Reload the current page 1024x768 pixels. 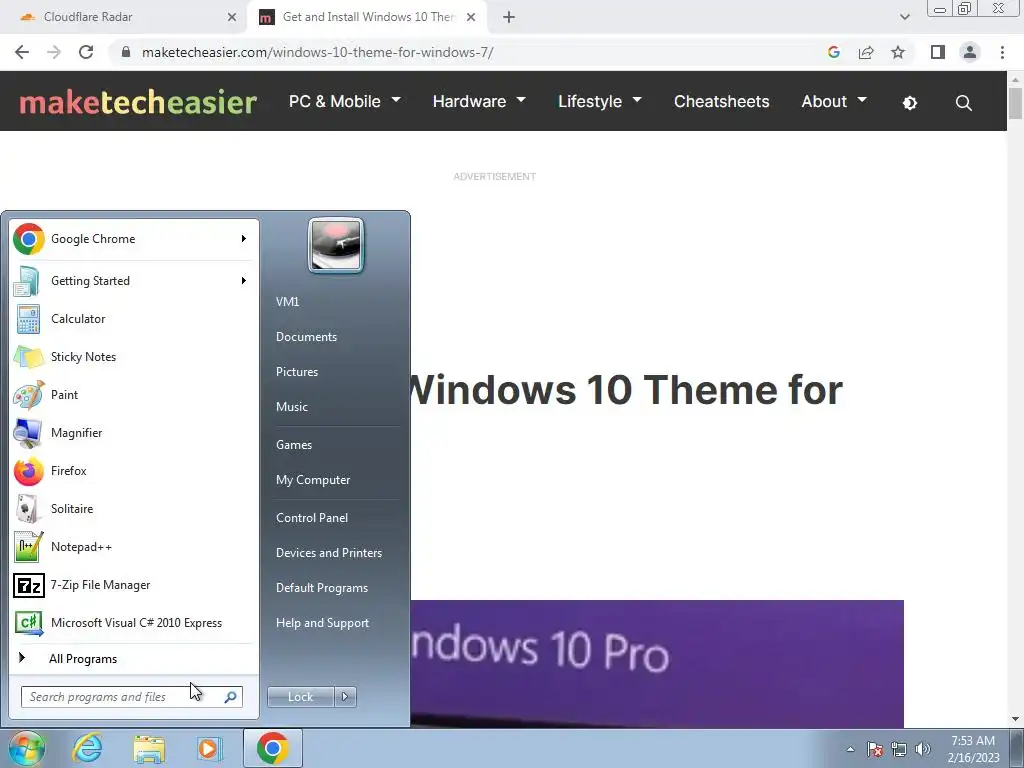(x=86, y=52)
